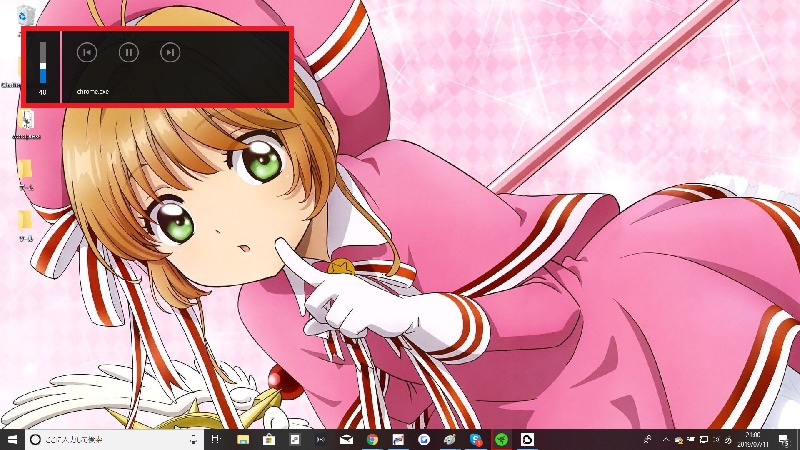The width and height of the screenshot is (800, 450).
Task: Open the blue circular G app on taskbar
Action: 424,439
